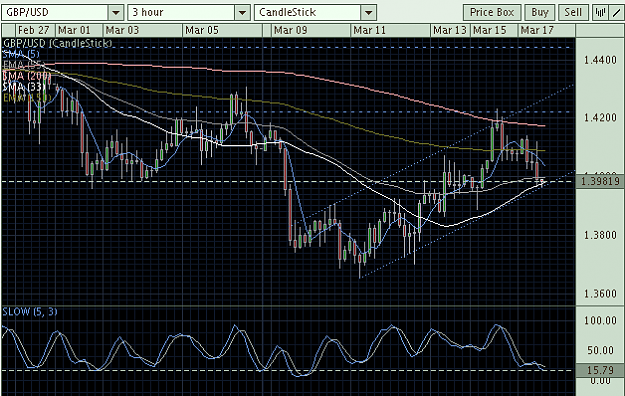Click the SMA (5) legend label
625x396 pixels.
pos(21,54)
